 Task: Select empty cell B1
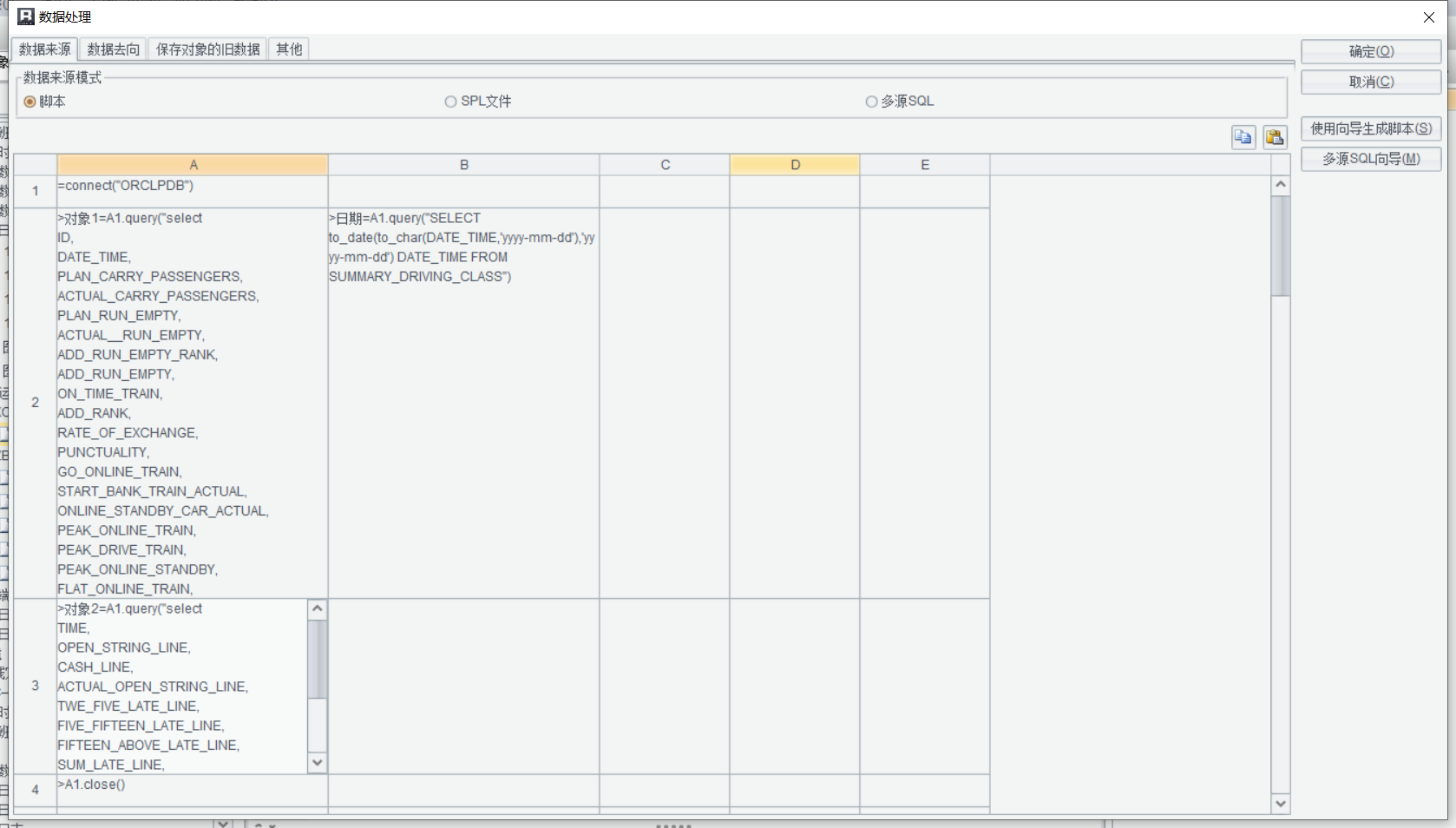tap(464, 192)
